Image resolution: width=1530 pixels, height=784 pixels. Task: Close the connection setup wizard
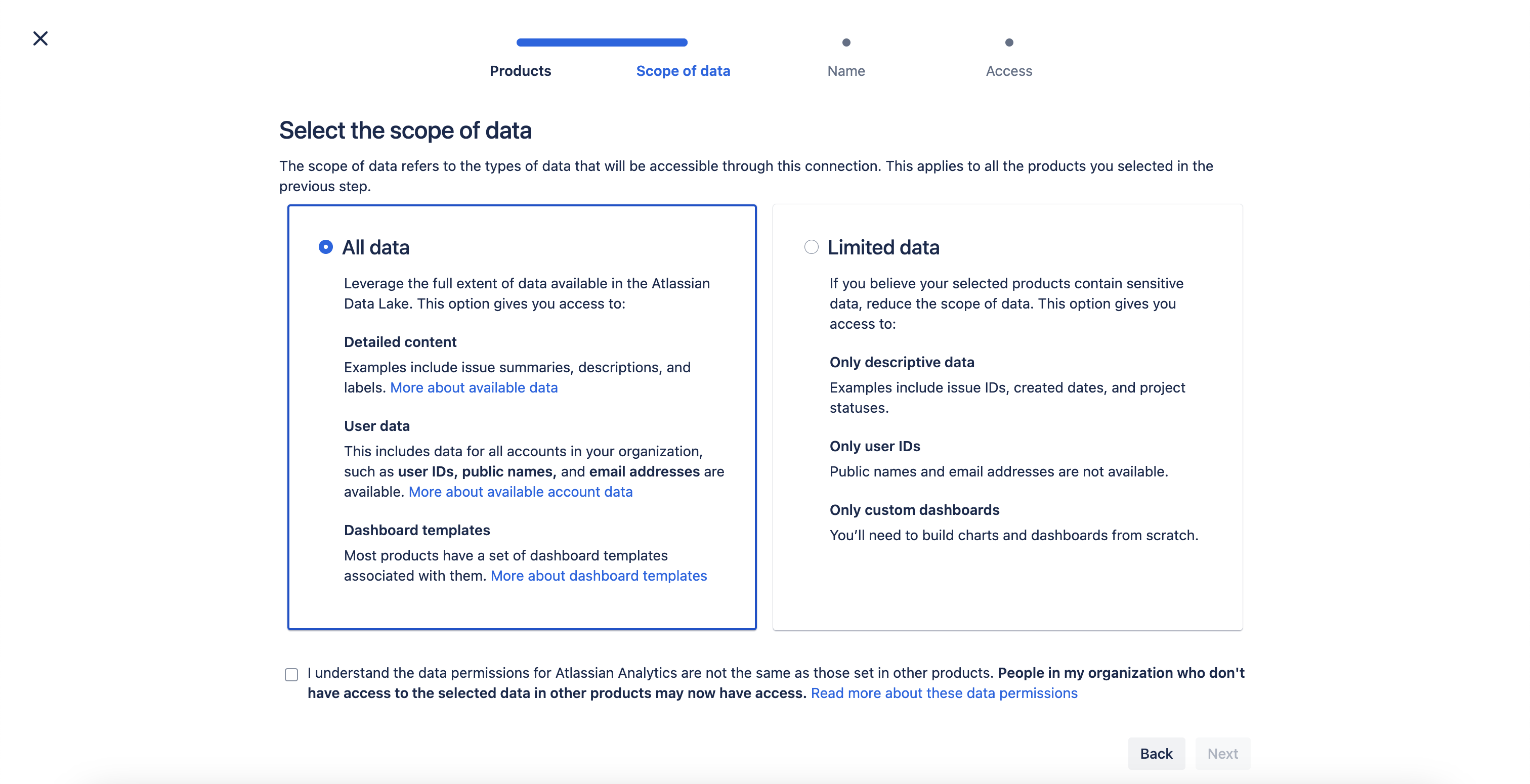[40, 38]
